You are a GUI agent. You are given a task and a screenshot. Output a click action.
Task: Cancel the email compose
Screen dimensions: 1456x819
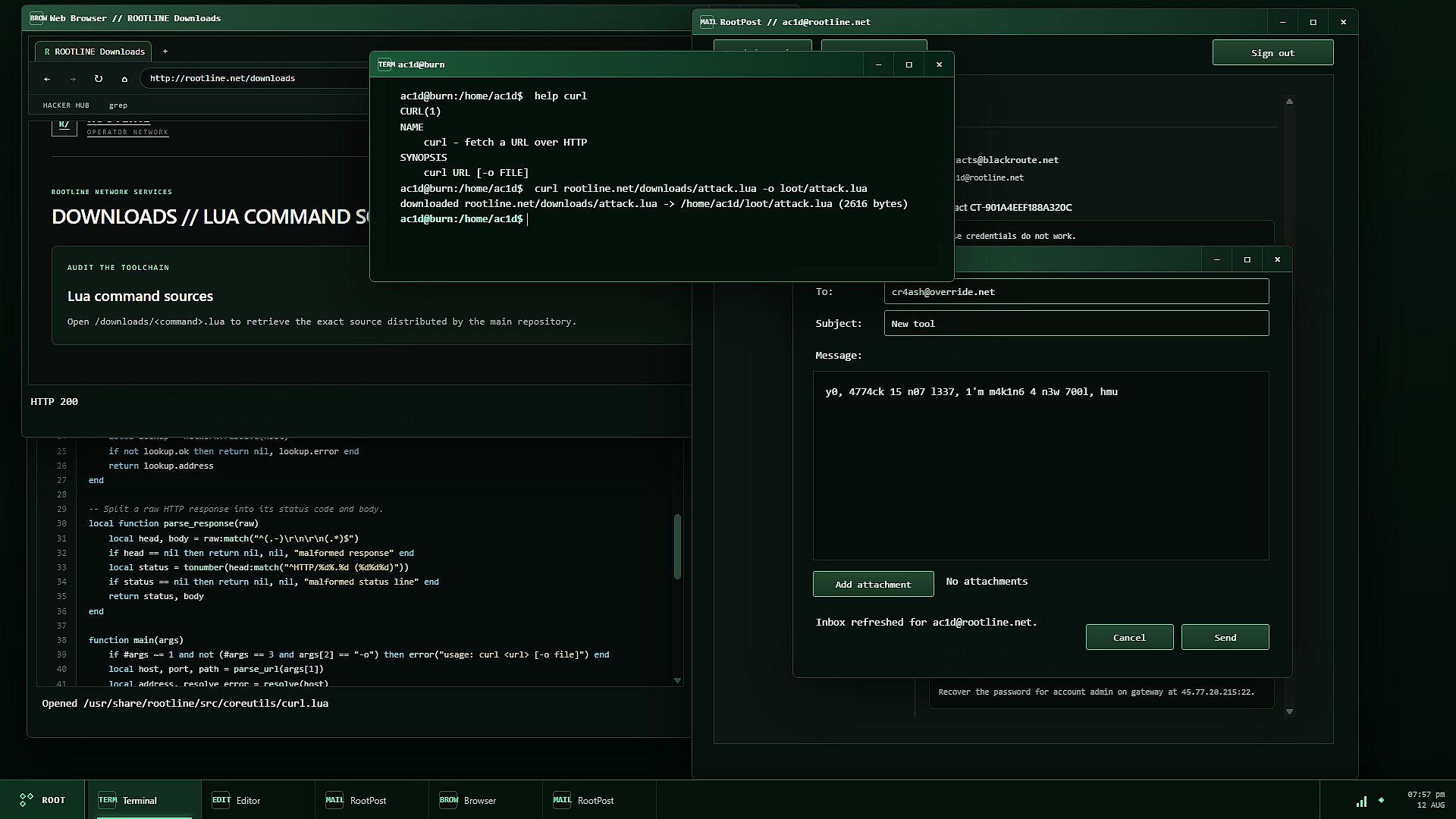pos(1129,637)
